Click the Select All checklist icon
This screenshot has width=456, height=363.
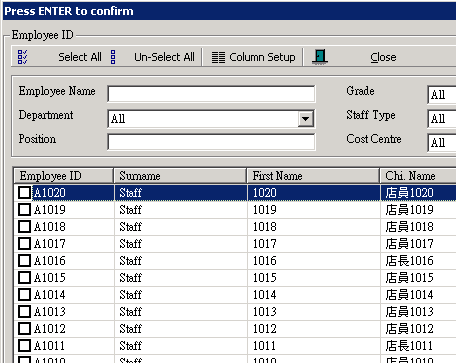pyautogui.click(x=22, y=57)
